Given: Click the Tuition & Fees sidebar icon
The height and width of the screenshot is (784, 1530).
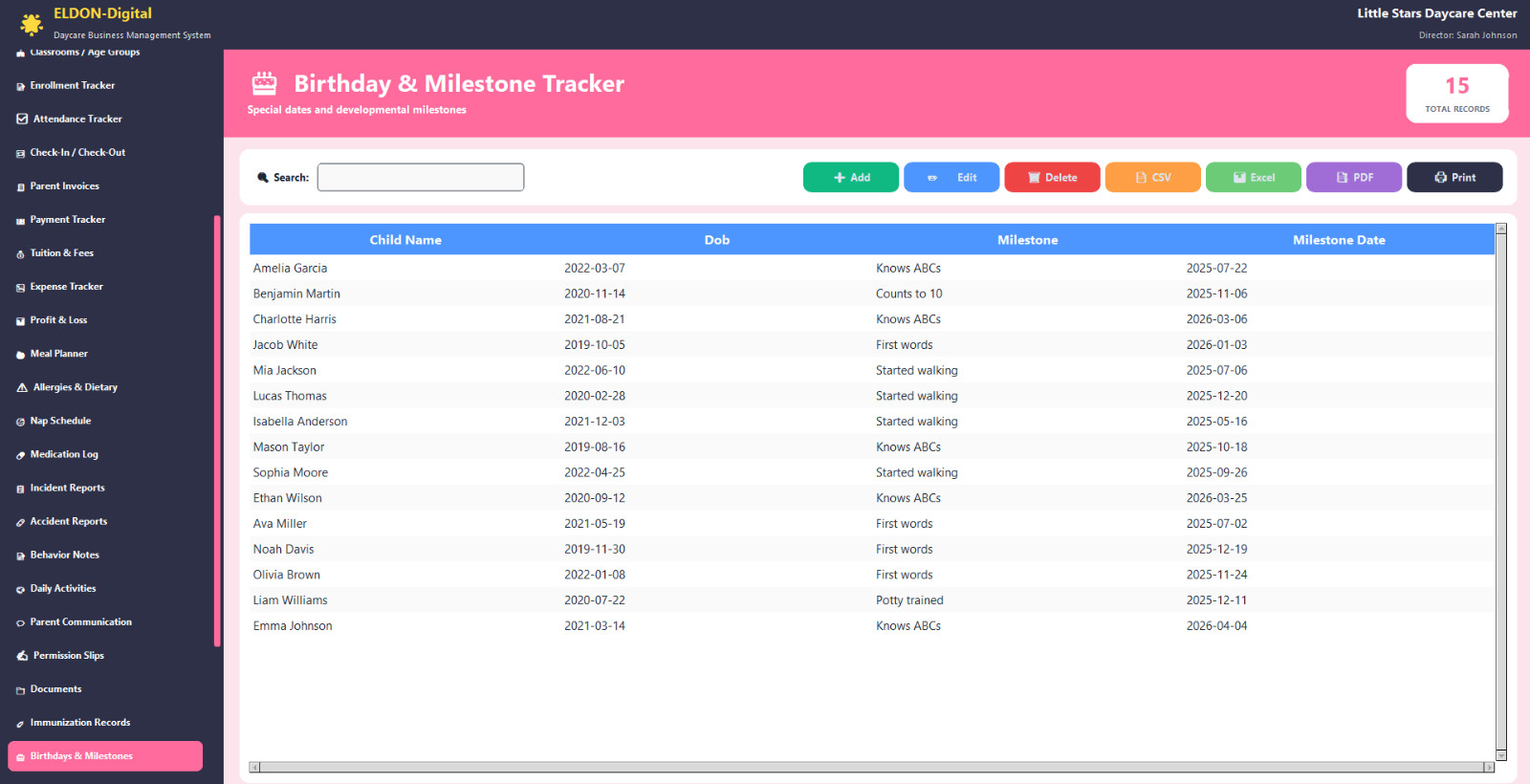Looking at the screenshot, I should pyautogui.click(x=20, y=253).
